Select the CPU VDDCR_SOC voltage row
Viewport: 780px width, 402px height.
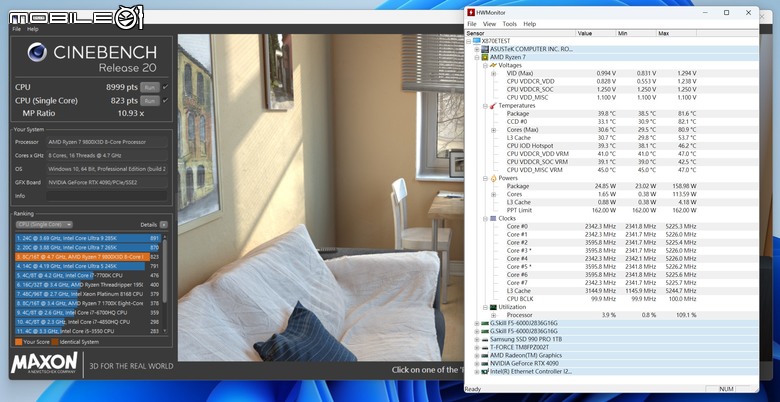click(612, 90)
